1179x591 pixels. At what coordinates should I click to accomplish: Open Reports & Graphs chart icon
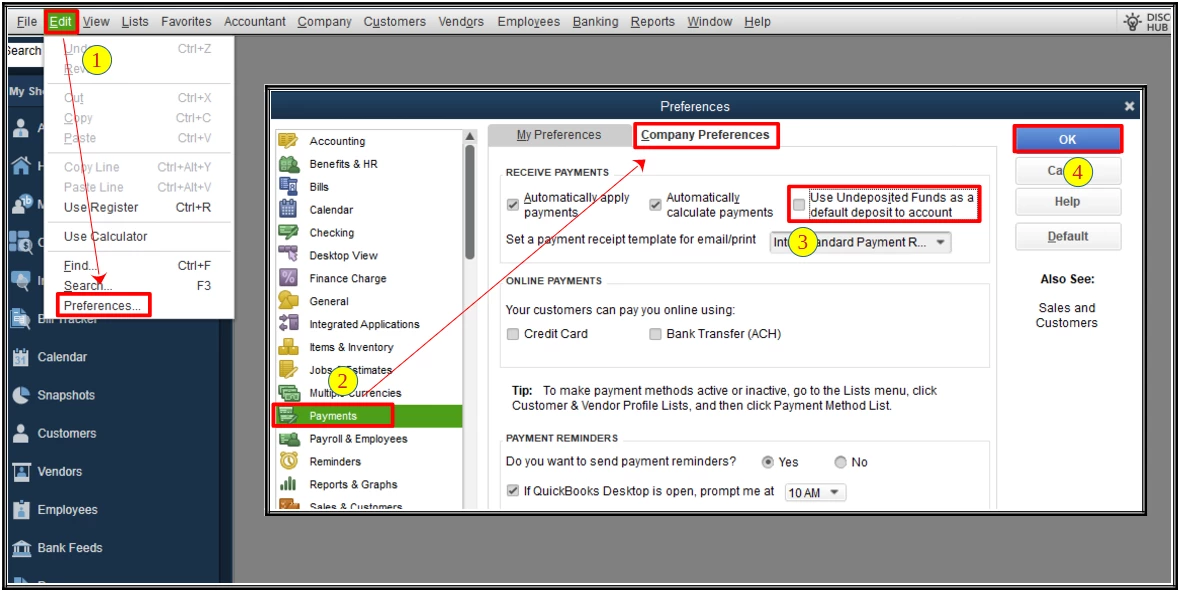[x=289, y=484]
